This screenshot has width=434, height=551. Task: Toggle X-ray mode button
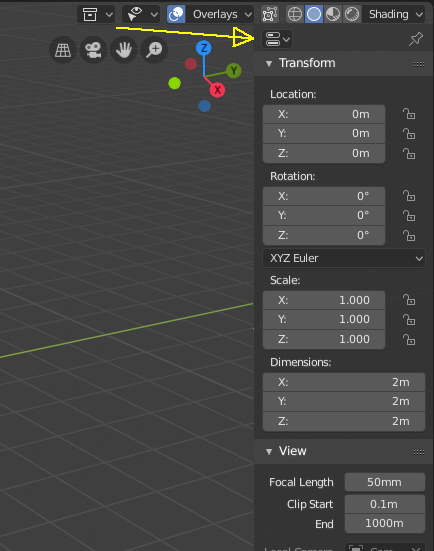pyautogui.click(x=270, y=14)
